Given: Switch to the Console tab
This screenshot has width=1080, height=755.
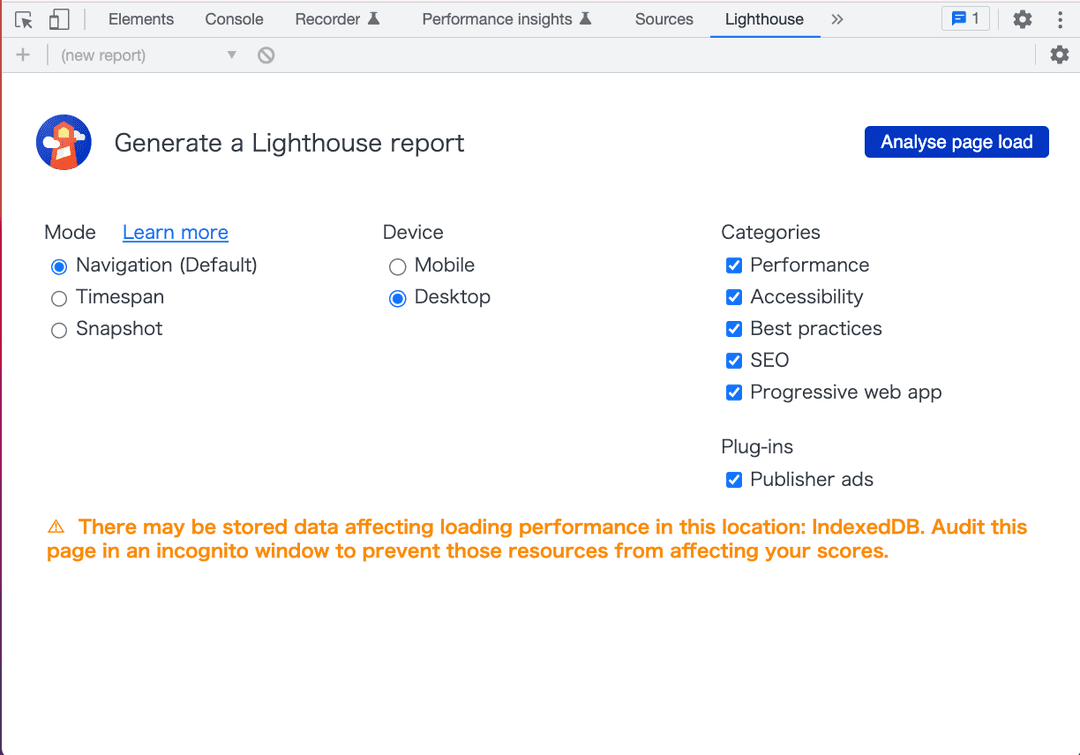Looking at the screenshot, I should click(x=234, y=19).
